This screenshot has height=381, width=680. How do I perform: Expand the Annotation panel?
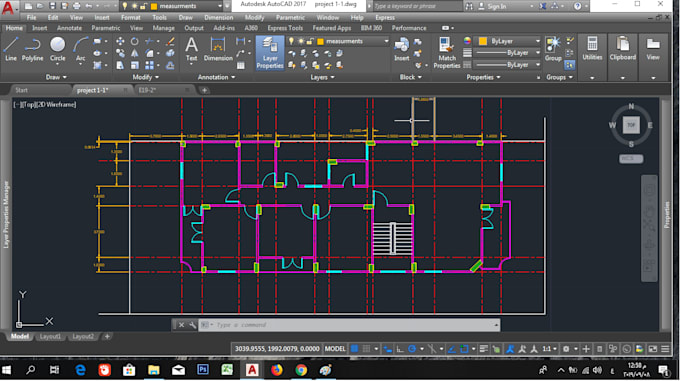click(216, 77)
